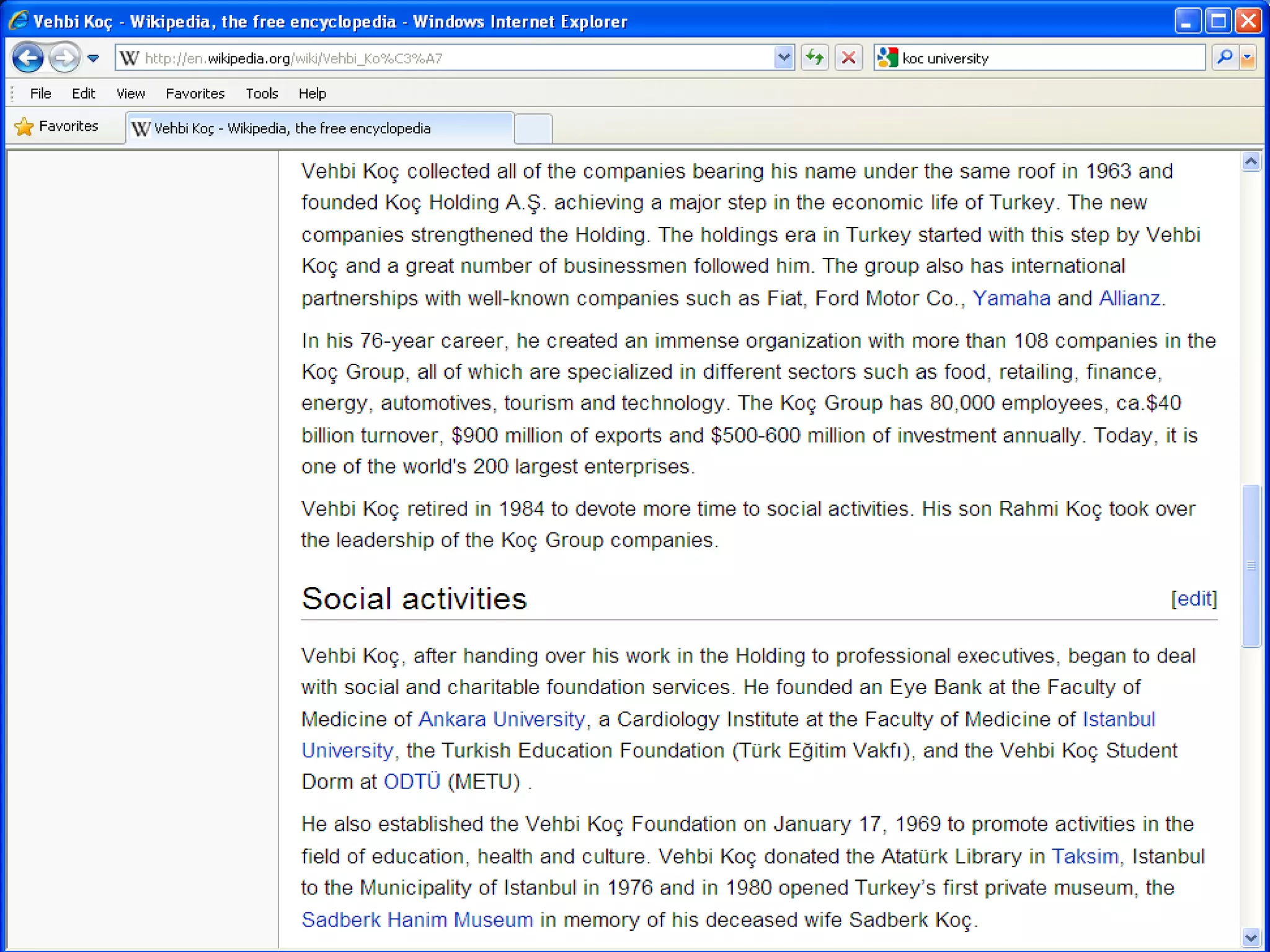1270x952 pixels.
Task: Click the magnifier search button
Action: coord(1225,58)
